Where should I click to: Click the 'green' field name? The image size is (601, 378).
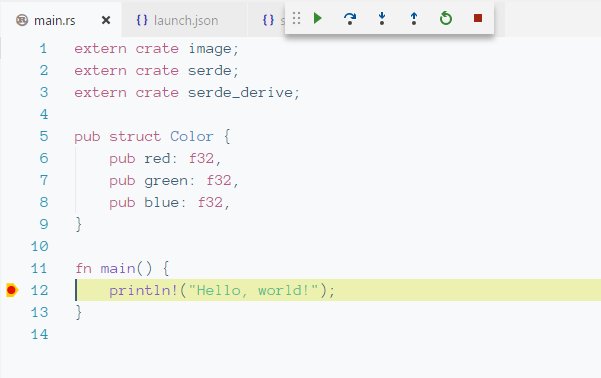(x=166, y=181)
